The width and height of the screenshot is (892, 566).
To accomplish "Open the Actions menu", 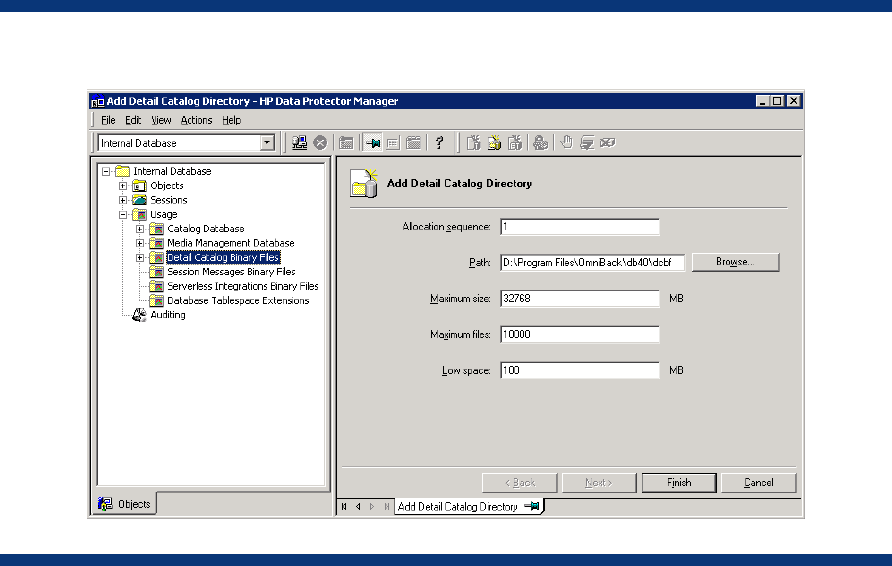I will 196,120.
